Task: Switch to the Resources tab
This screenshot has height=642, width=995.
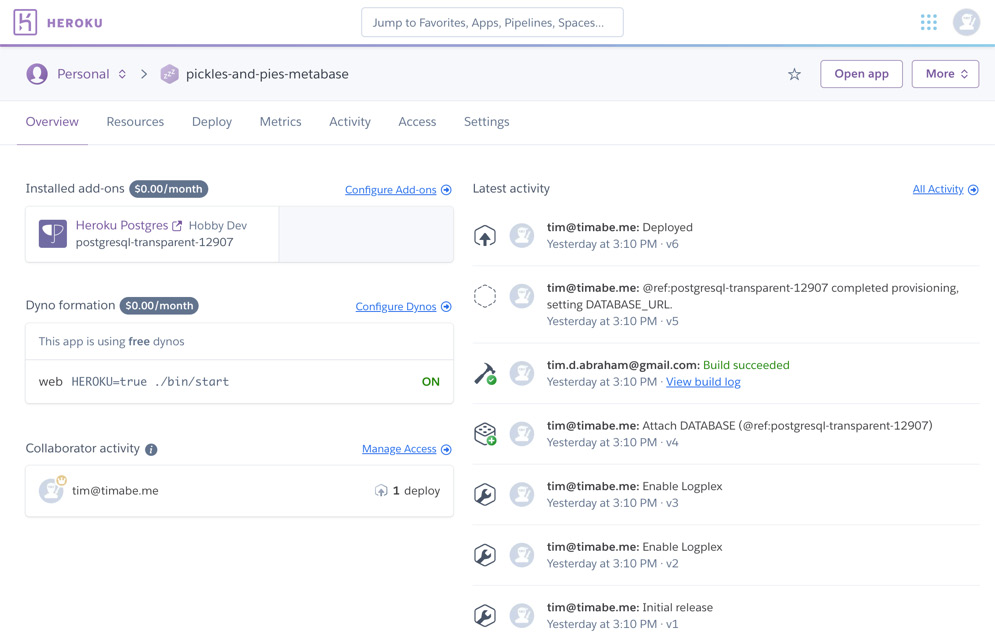Action: pyautogui.click(x=135, y=122)
